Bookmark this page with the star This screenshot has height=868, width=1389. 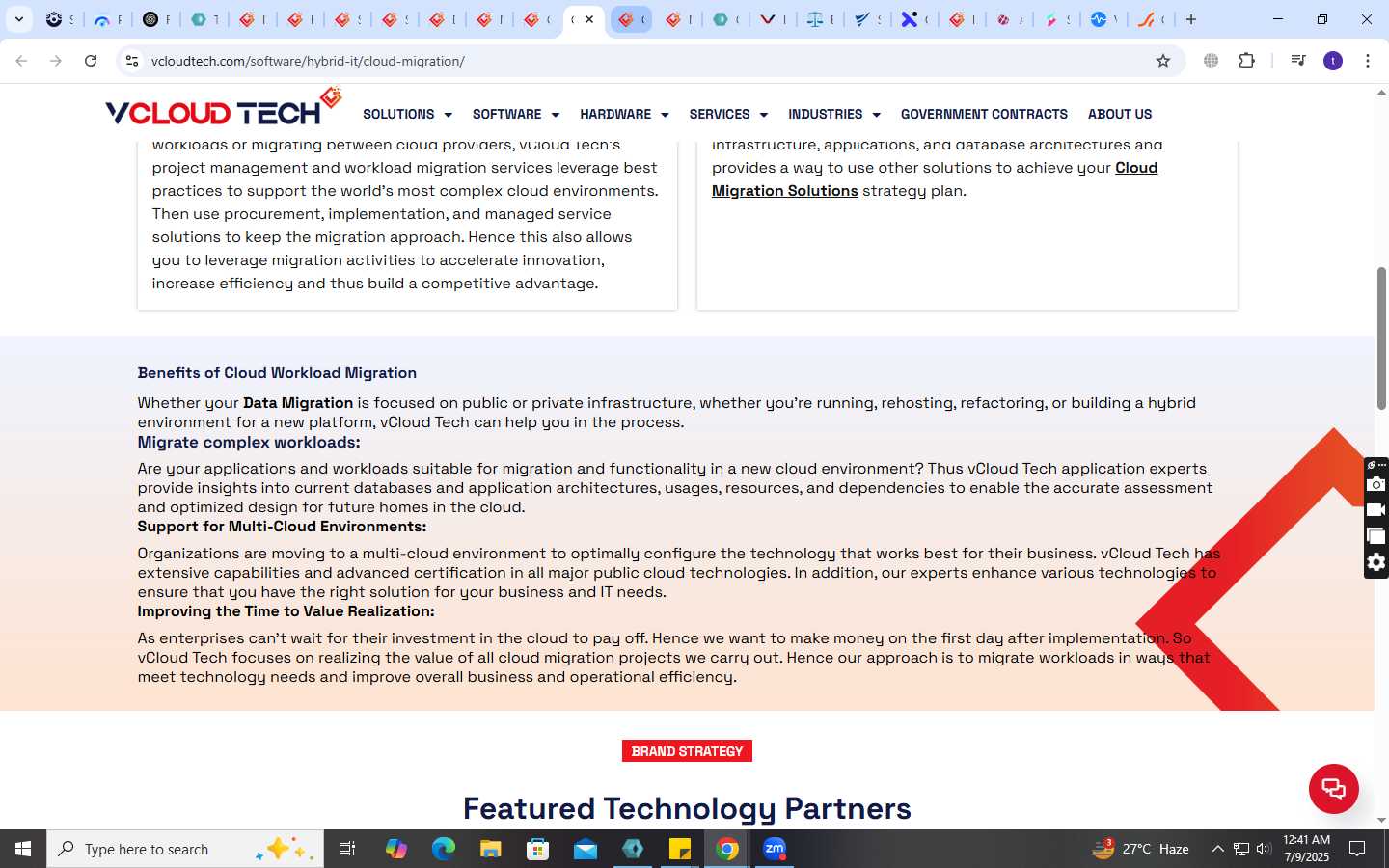coord(1163,61)
